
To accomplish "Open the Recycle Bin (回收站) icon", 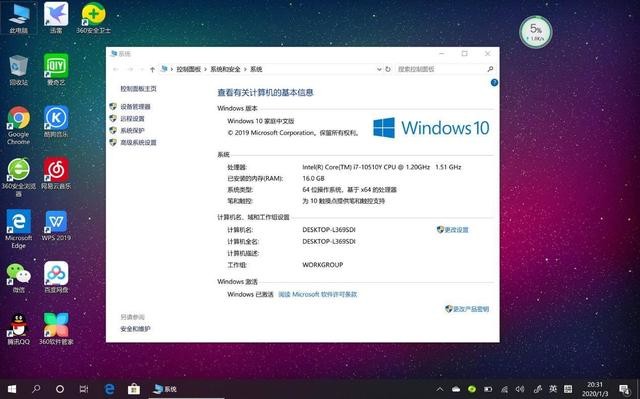I will click(19, 69).
